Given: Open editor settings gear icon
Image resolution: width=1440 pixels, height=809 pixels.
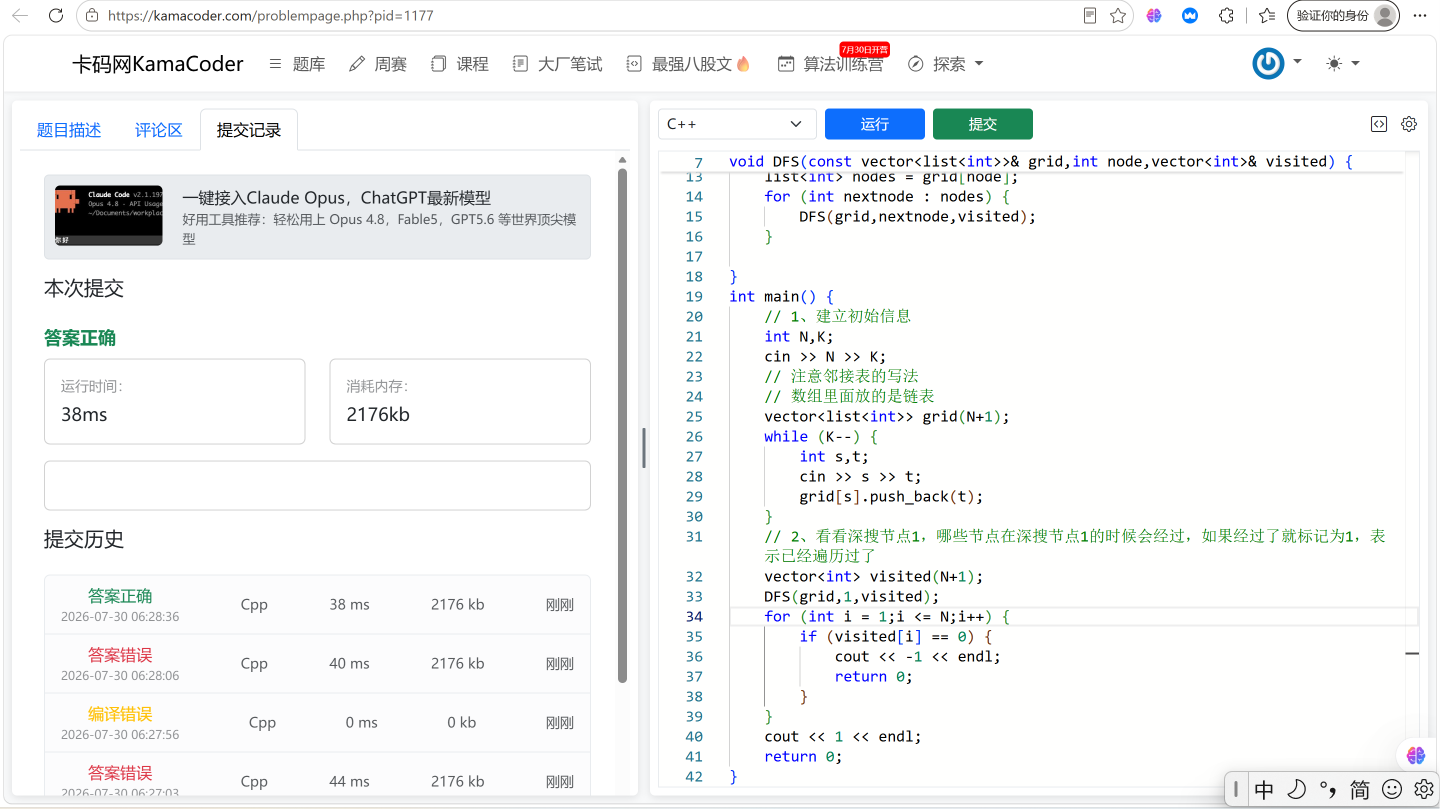Looking at the screenshot, I should pos(1409,124).
